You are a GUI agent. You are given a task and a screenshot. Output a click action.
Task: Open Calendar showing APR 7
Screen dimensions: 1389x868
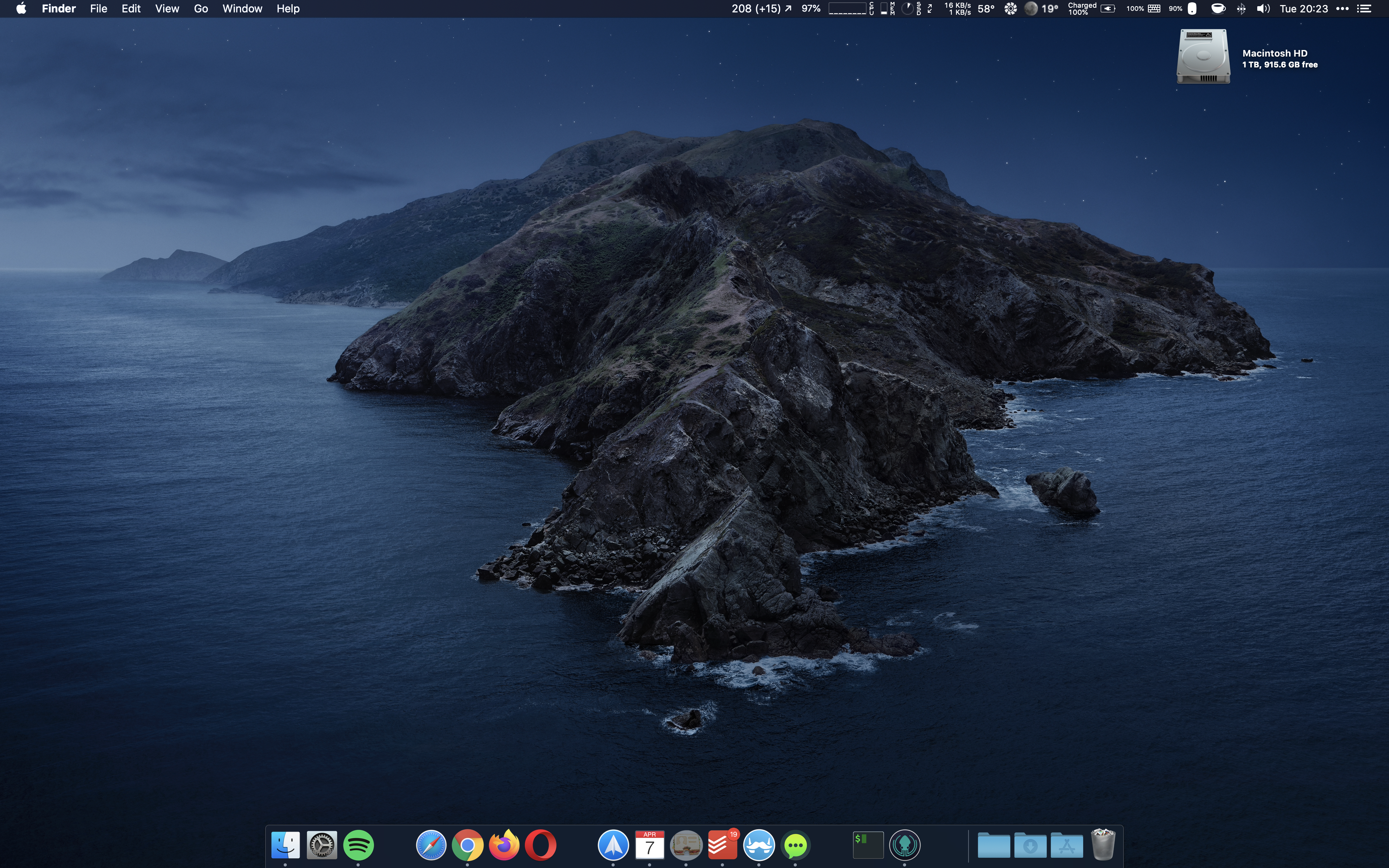649,845
